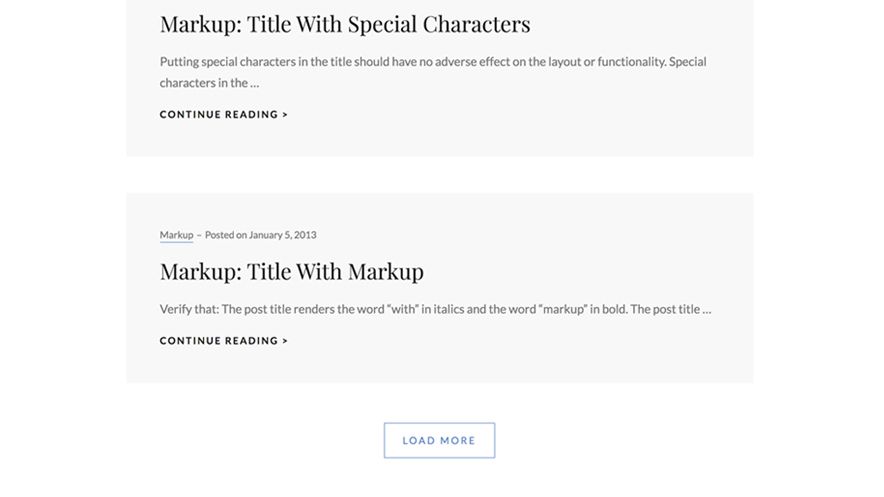Viewport: 884px width, 497px height.
Task: Click the year 2013 in the post date
Action: 306,235
